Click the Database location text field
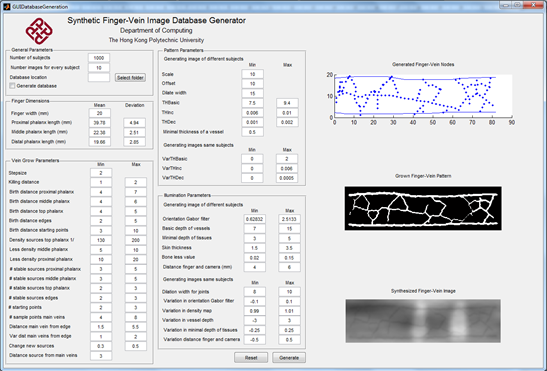Screen dimensions: 547x371 point(99,77)
